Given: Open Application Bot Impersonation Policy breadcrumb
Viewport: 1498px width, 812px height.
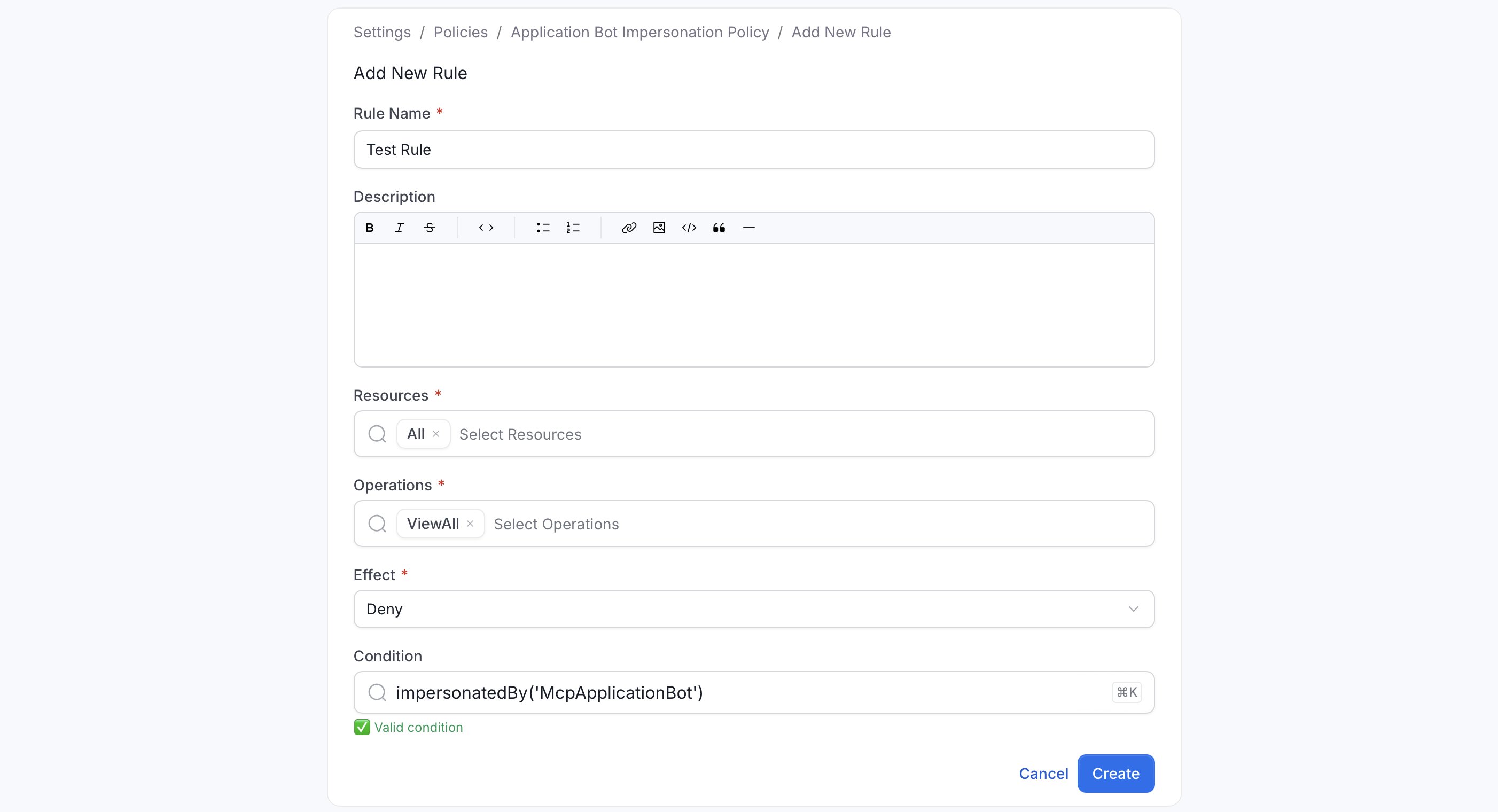Looking at the screenshot, I should (639, 32).
